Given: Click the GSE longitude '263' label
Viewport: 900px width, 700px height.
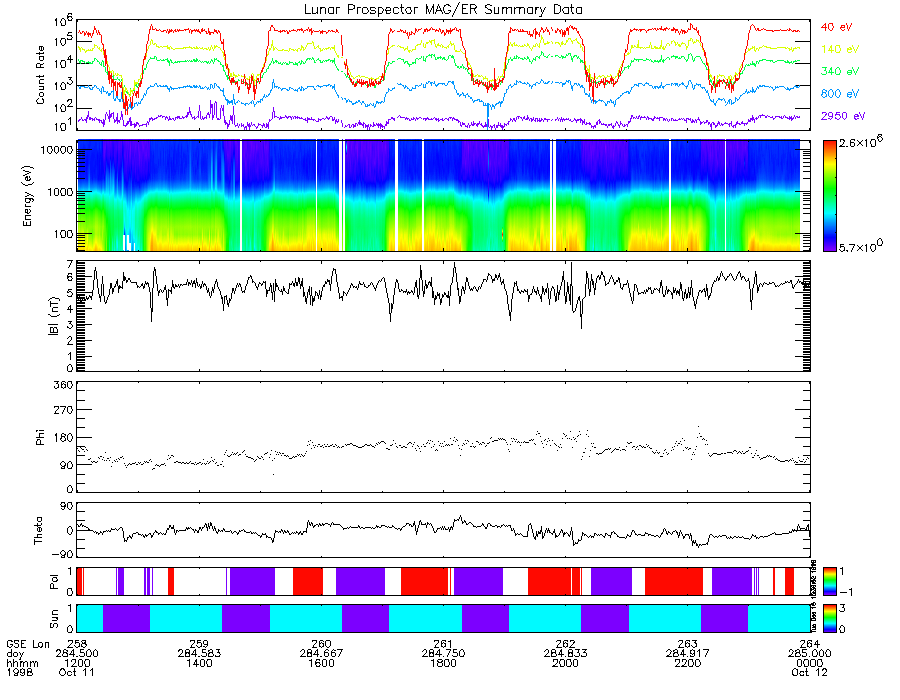Looking at the screenshot, I should click(688, 644).
